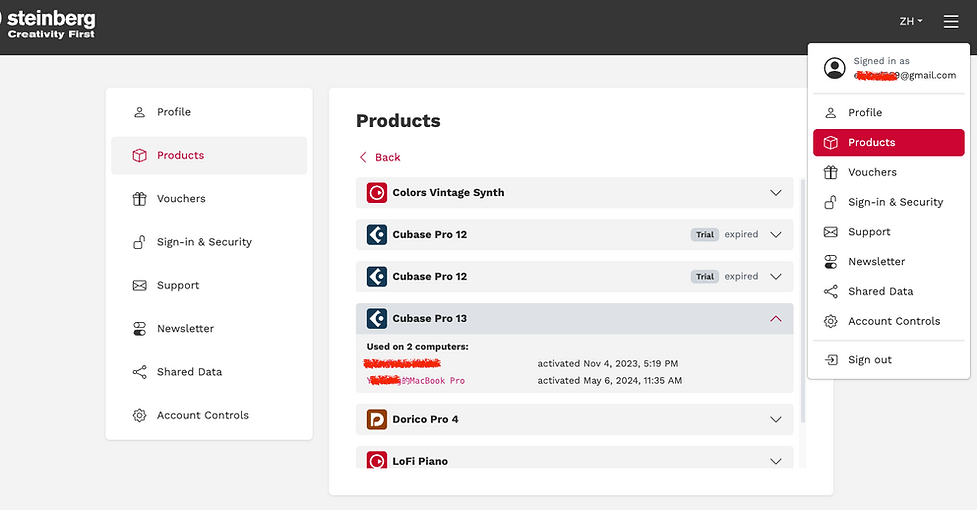The image size is (977, 510).
Task: Click the MacBook Pro computer link
Action: pos(416,380)
